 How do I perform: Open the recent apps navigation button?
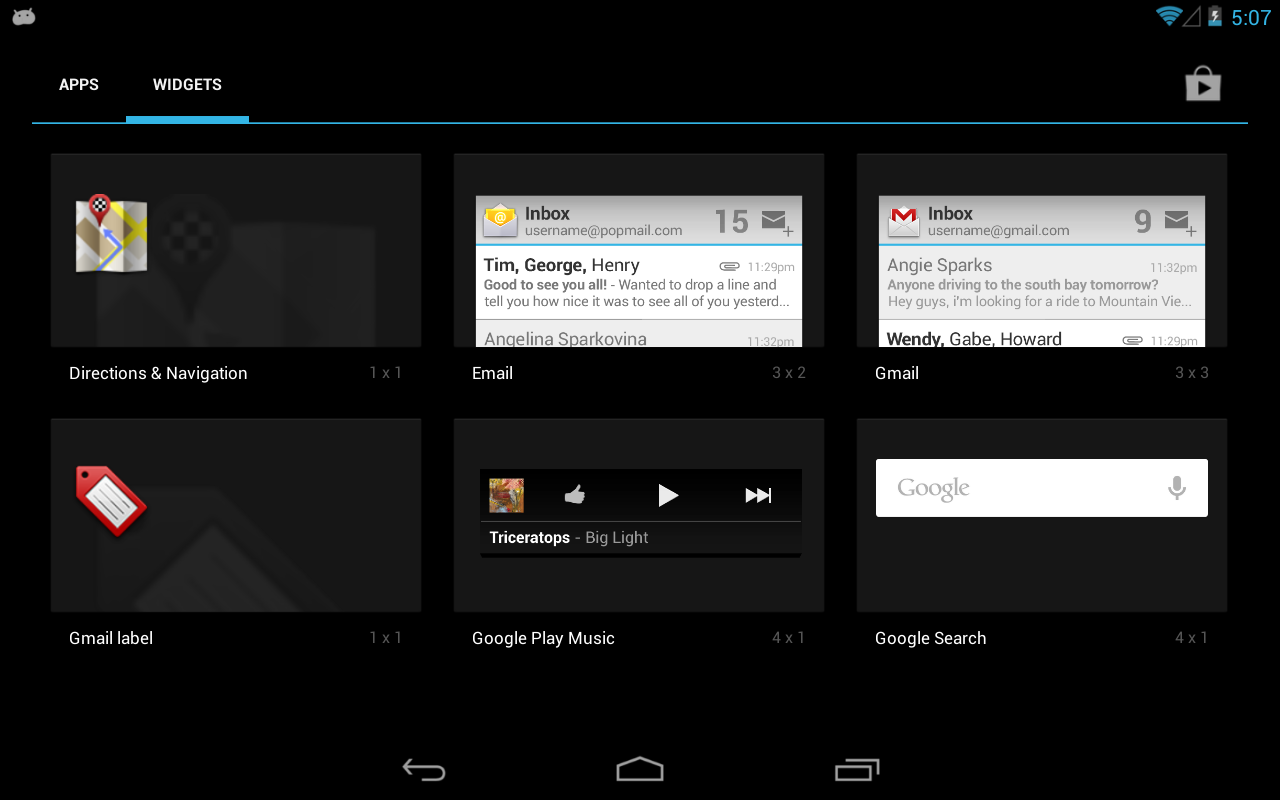[857, 769]
